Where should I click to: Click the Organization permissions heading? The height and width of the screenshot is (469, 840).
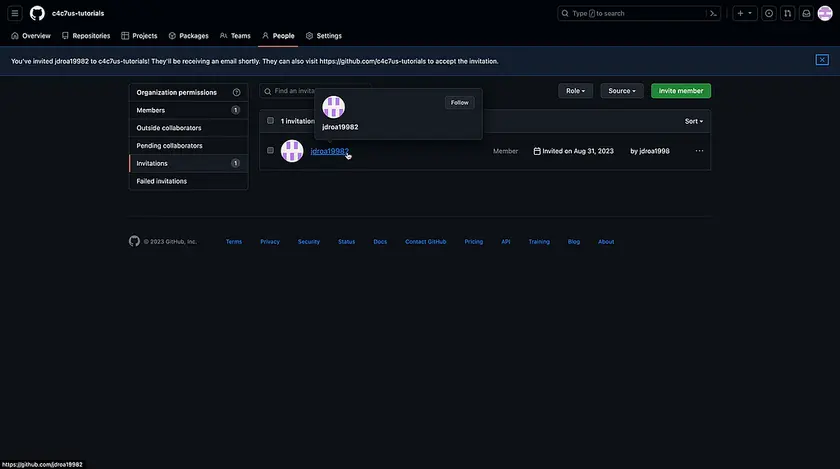coord(176,92)
